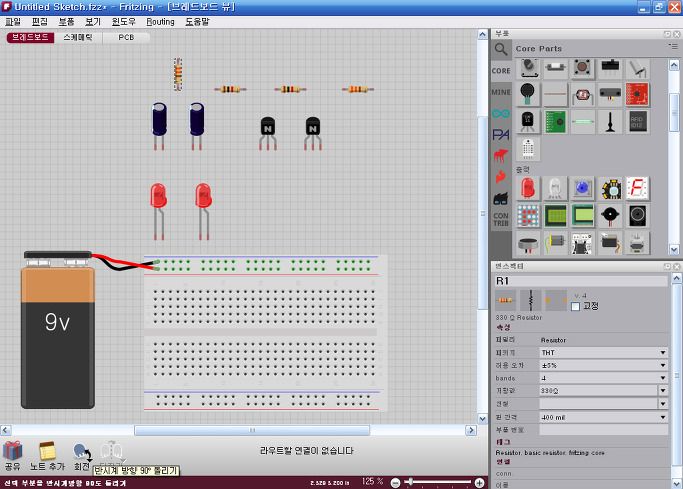Select the breadboard image in inspector

[x=505, y=300]
